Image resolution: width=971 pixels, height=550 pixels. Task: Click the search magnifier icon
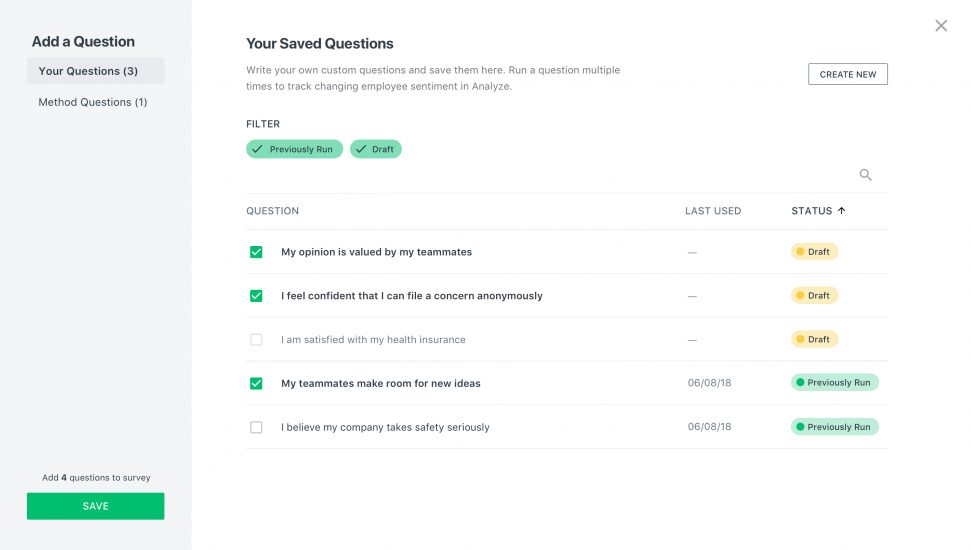[865, 175]
